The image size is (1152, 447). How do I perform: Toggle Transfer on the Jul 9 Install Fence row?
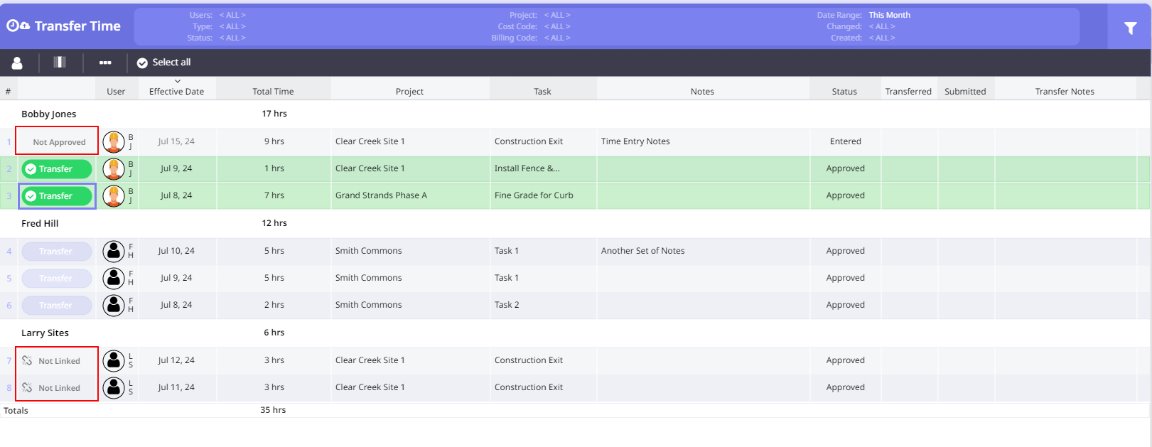56,169
